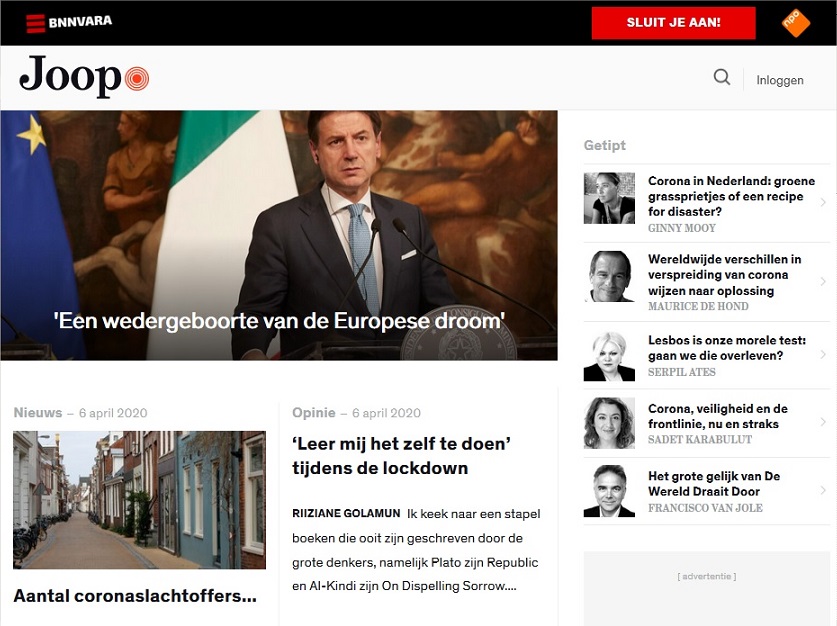This screenshot has height=626, width=837.
Task: Open chevron next to Maurice de Hond article
Action: (x=823, y=281)
